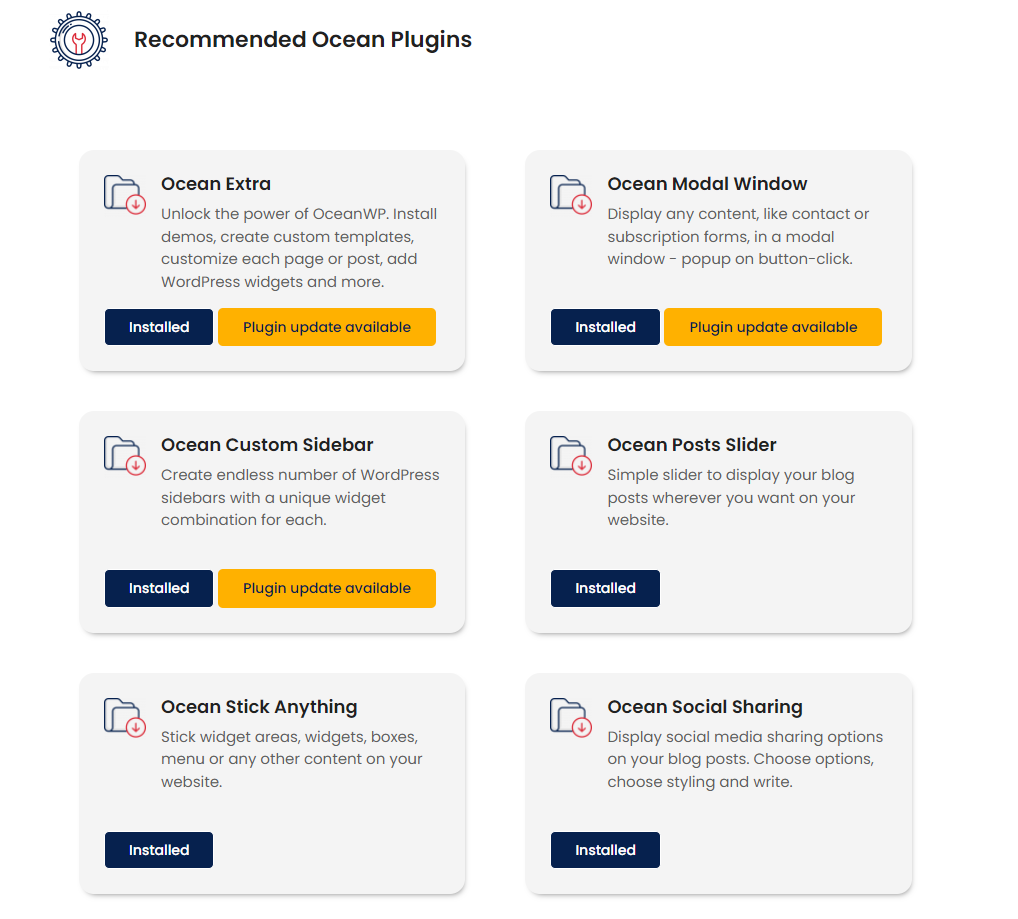Image resolution: width=1018 pixels, height=919 pixels.
Task: Click description 'Create endless number of WordPress'
Action: (x=300, y=497)
